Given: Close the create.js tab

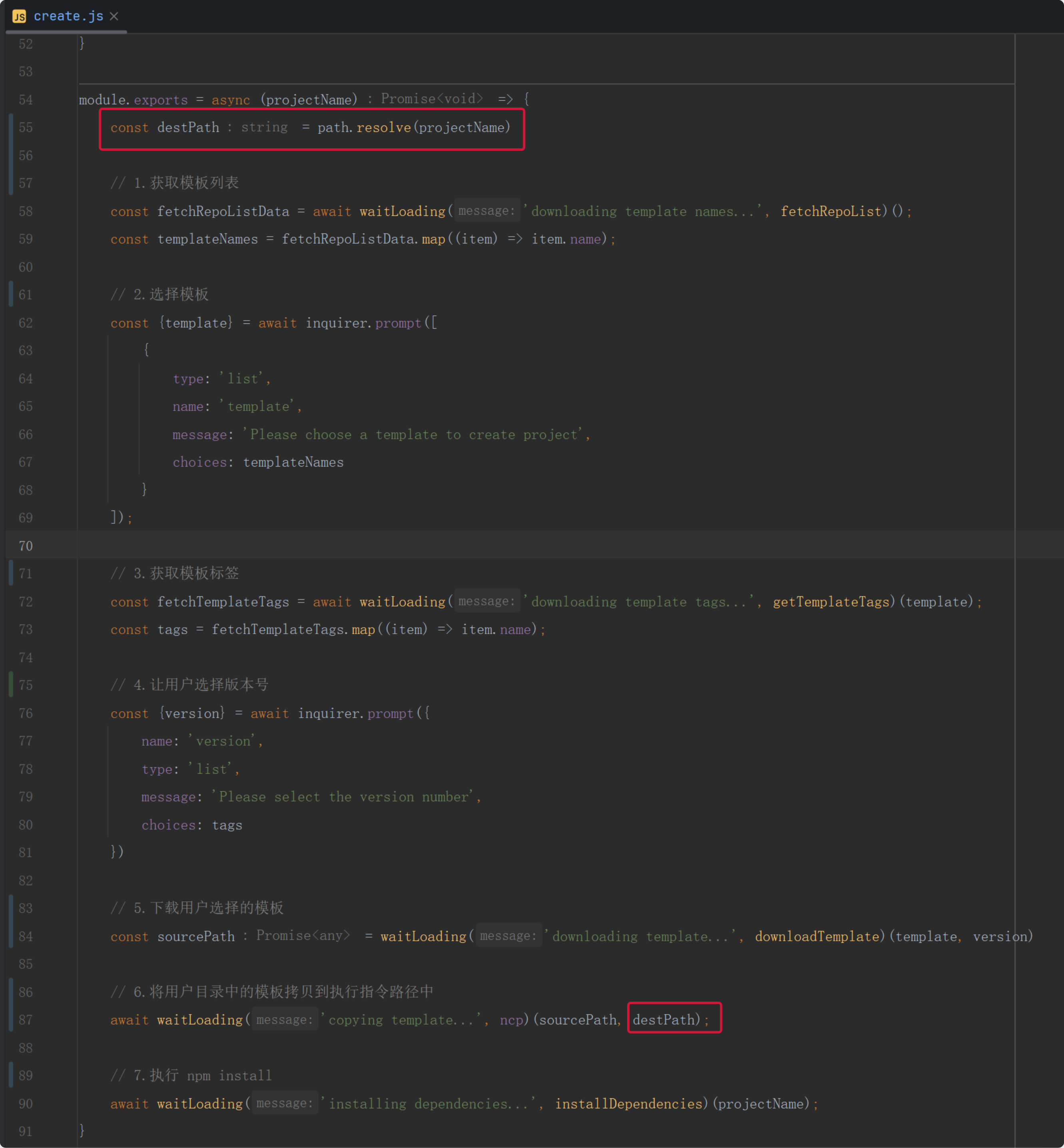Looking at the screenshot, I should tap(114, 16).
